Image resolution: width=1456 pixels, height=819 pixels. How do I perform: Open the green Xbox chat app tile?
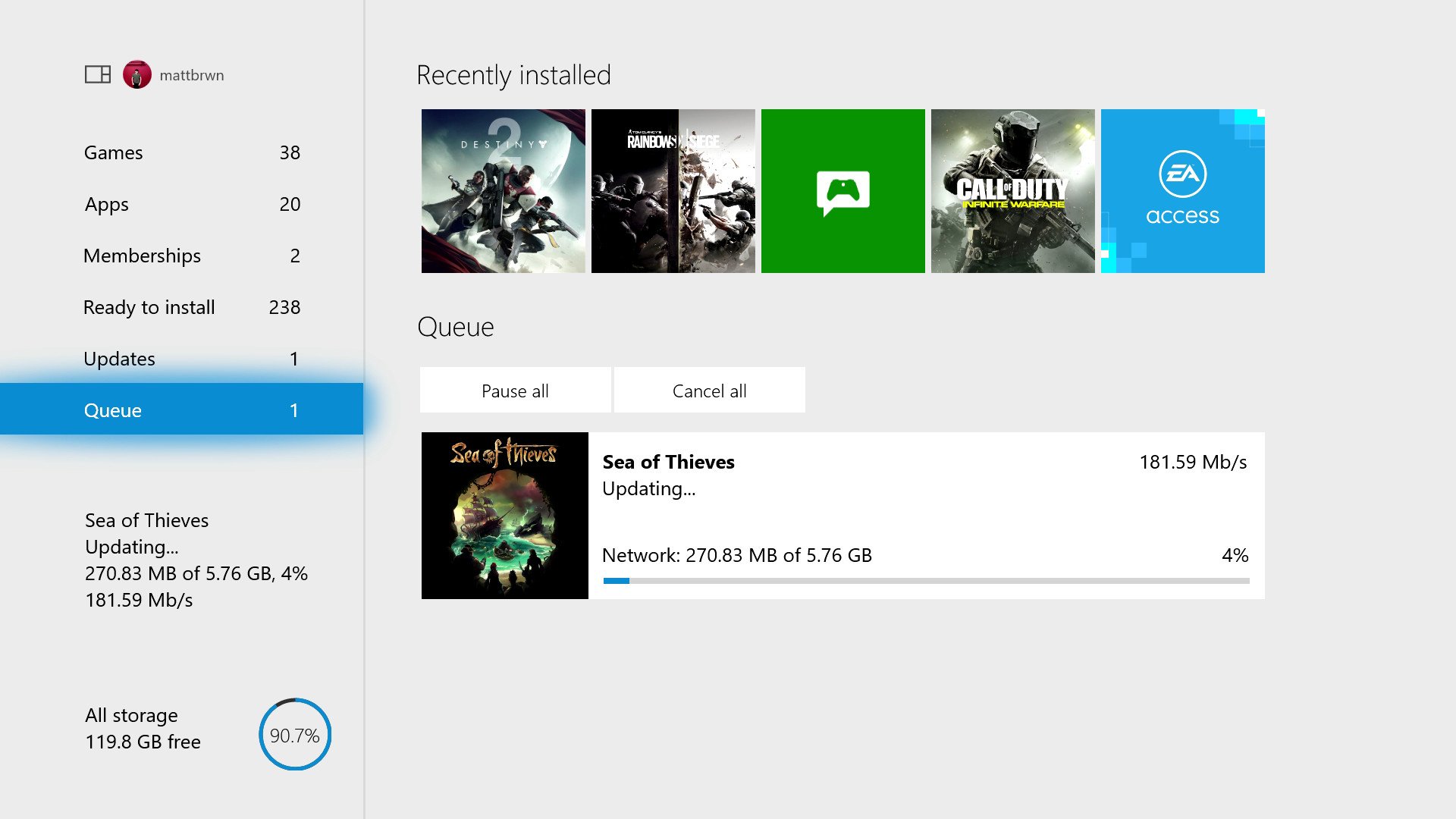(843, 190)
